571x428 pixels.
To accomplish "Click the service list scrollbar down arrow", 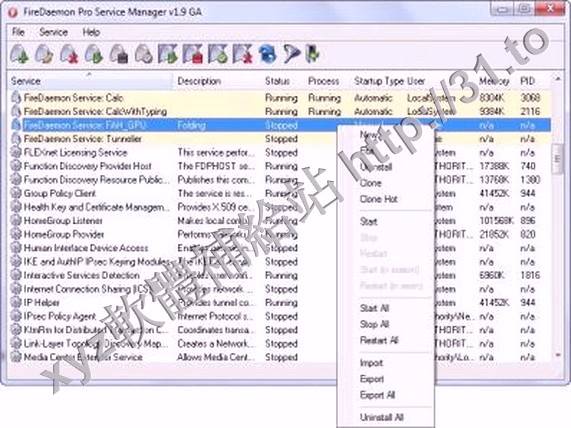I will tap(557, 356).
